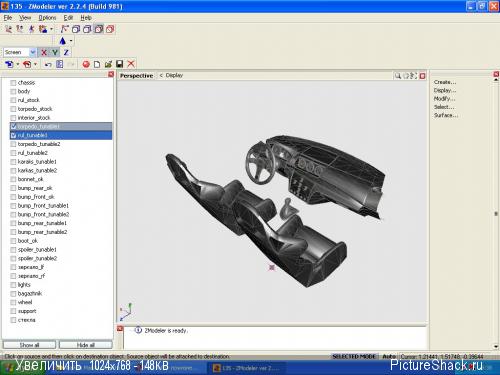Viewport: 500px width, 375px height.
Task: Close the right commands panel via red icon
Action: (496, 74)
